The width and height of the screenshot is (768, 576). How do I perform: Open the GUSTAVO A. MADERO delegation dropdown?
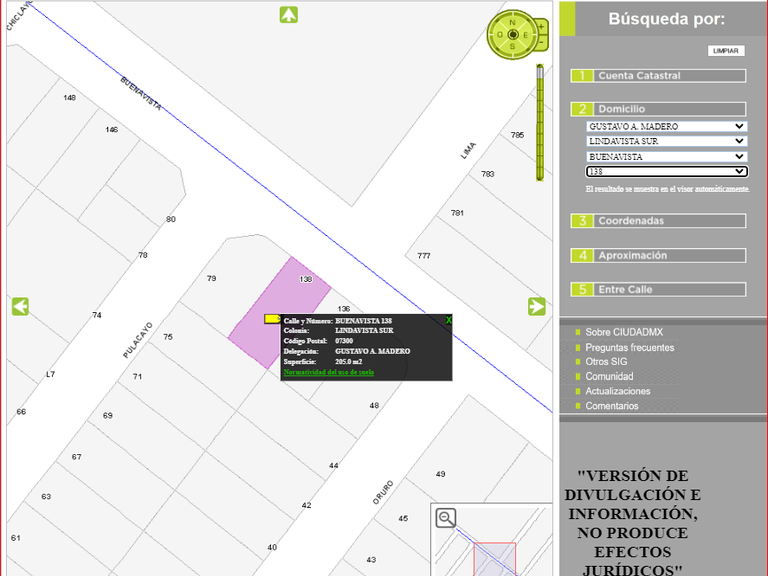point(666,126)
